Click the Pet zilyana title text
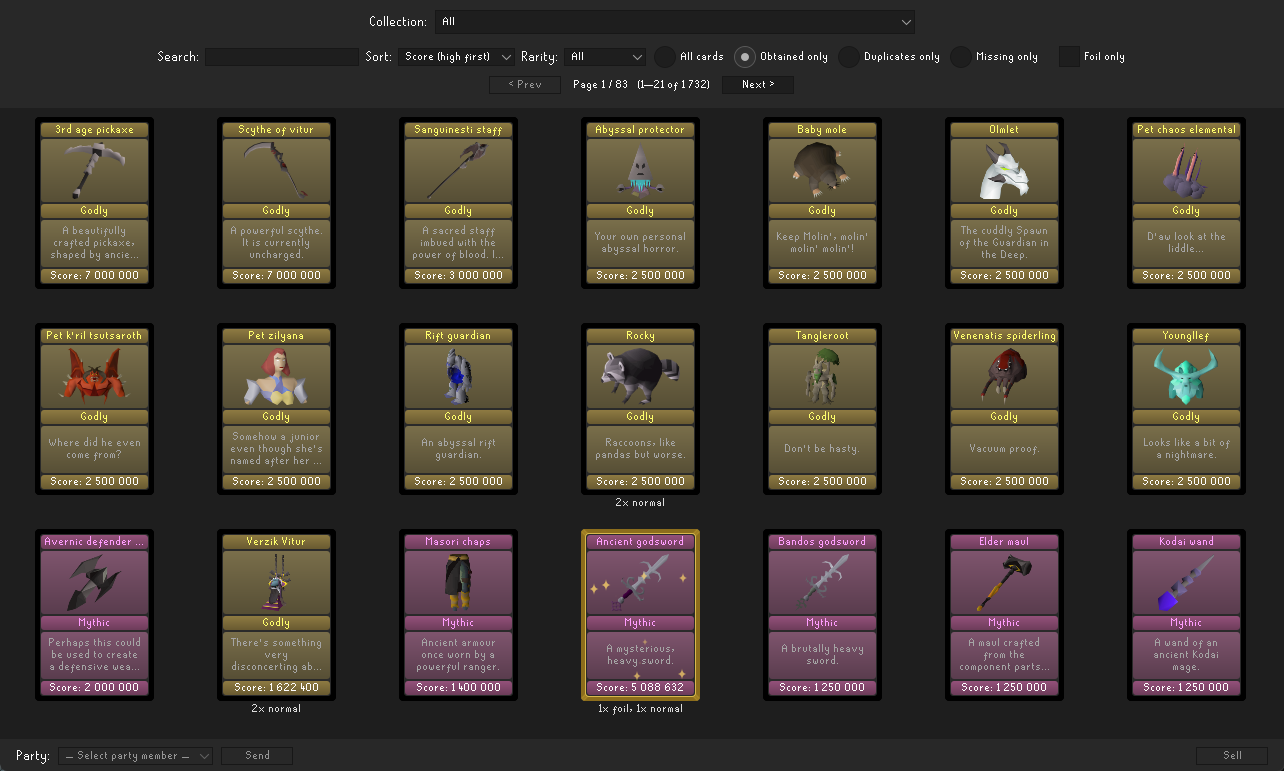 point(276,335)
